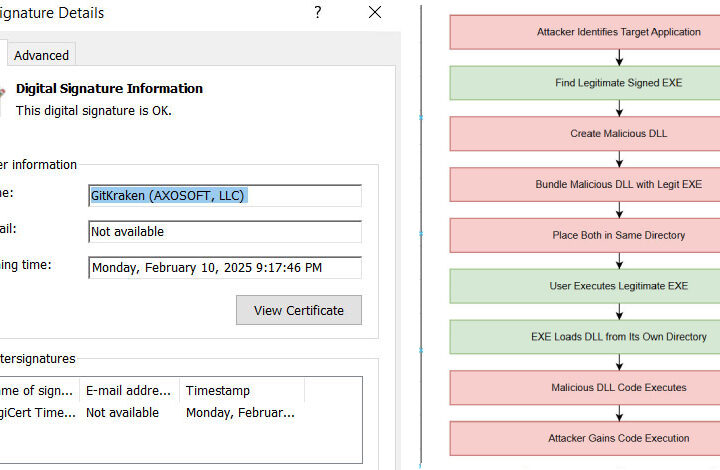The image size is (720, 470).
Task: Click the View Certificate button
Action: pos(299,310)
